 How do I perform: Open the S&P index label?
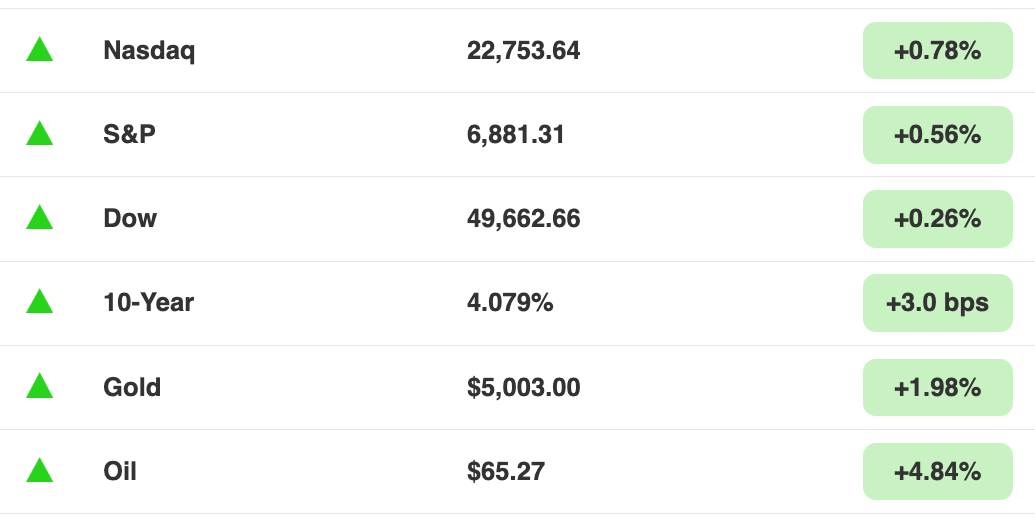[x=129, y=134]
